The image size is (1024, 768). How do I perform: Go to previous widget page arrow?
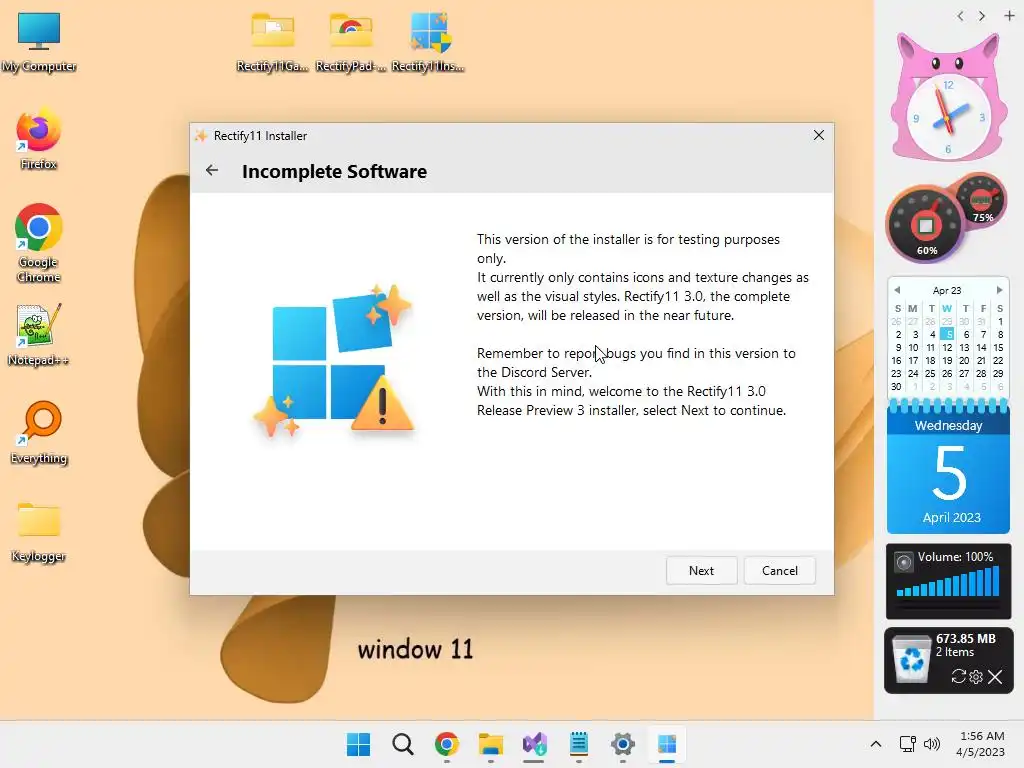[960, 16]
